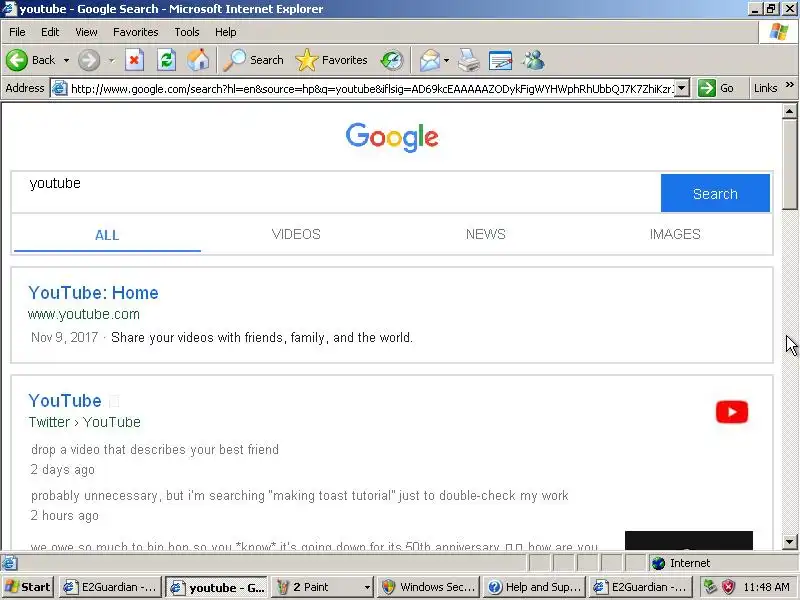Image resolution: width=800 pixels, height=600 pixels.
Task: Click the blue Search button
Action: pos(715,193)
